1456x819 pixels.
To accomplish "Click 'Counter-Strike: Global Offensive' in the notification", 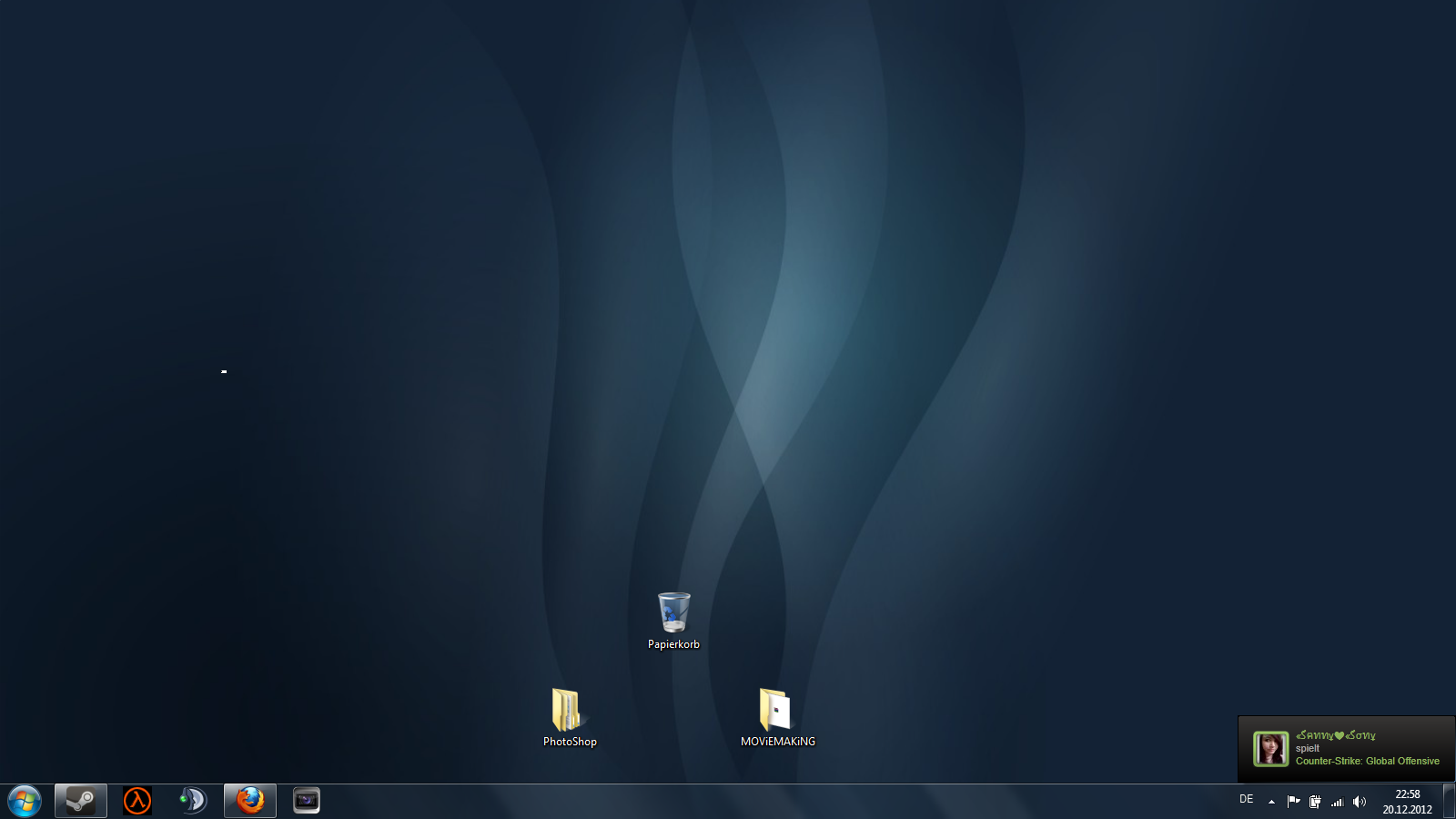I will pyautogui.click(x=1368, y=761).
